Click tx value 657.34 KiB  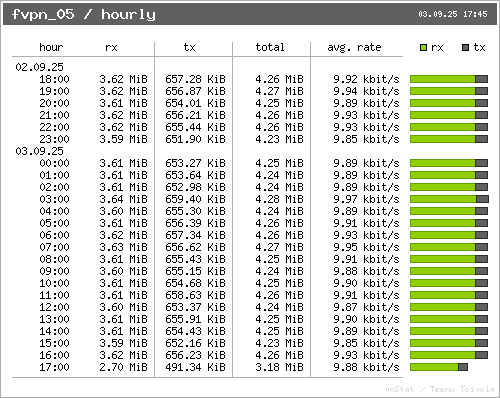[x=195, y=235]
